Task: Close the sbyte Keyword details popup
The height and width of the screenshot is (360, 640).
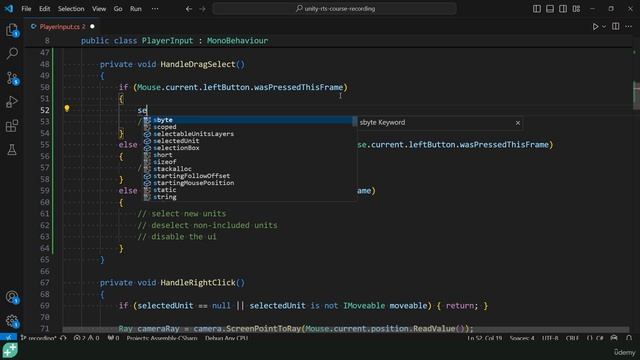Action: click(518, 123)
